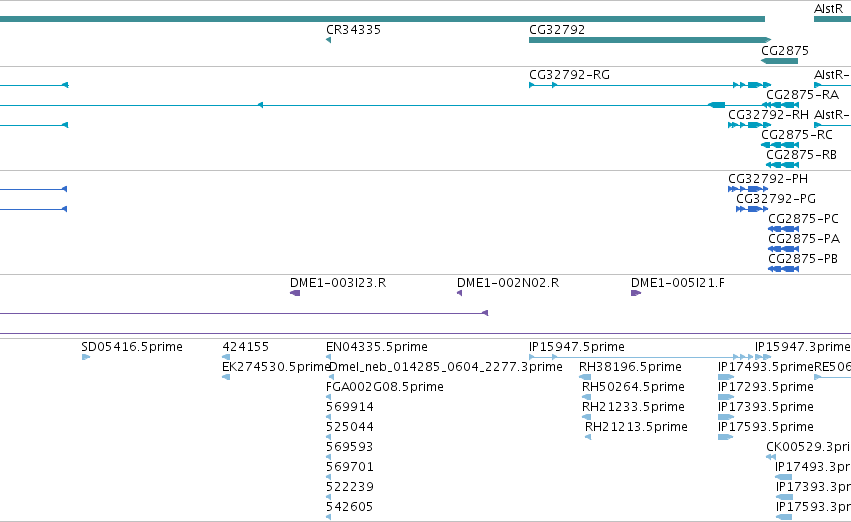Select EST IP15947.5prime
The width and height of the screenshot is (851, 522).
(x=576, y=347)
